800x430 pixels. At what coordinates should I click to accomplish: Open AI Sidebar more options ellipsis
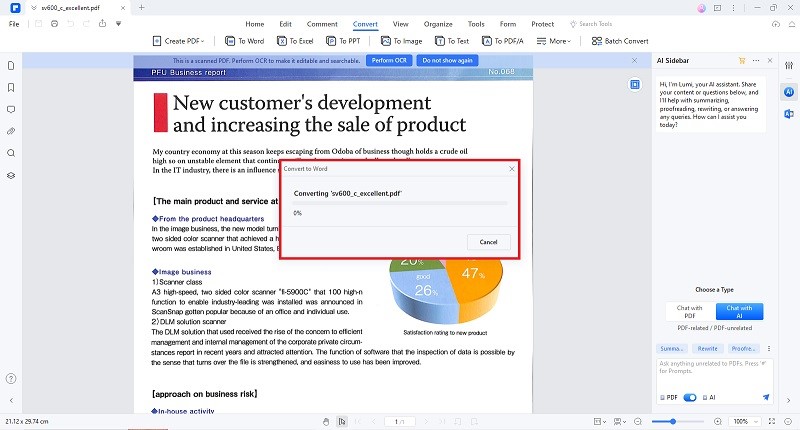(x=756, y=61)
